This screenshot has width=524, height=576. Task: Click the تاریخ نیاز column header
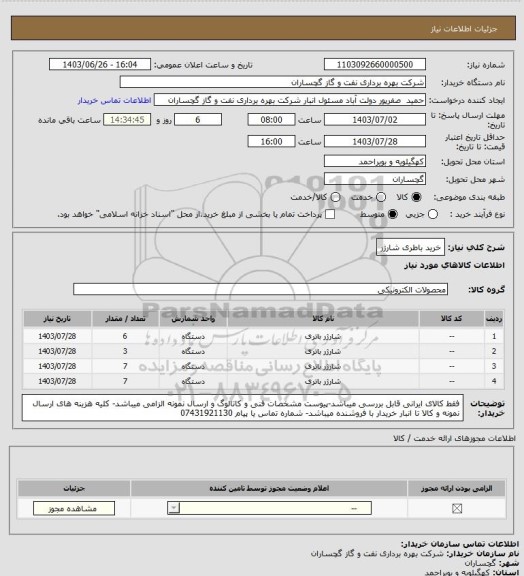click(x=57, y=319)
